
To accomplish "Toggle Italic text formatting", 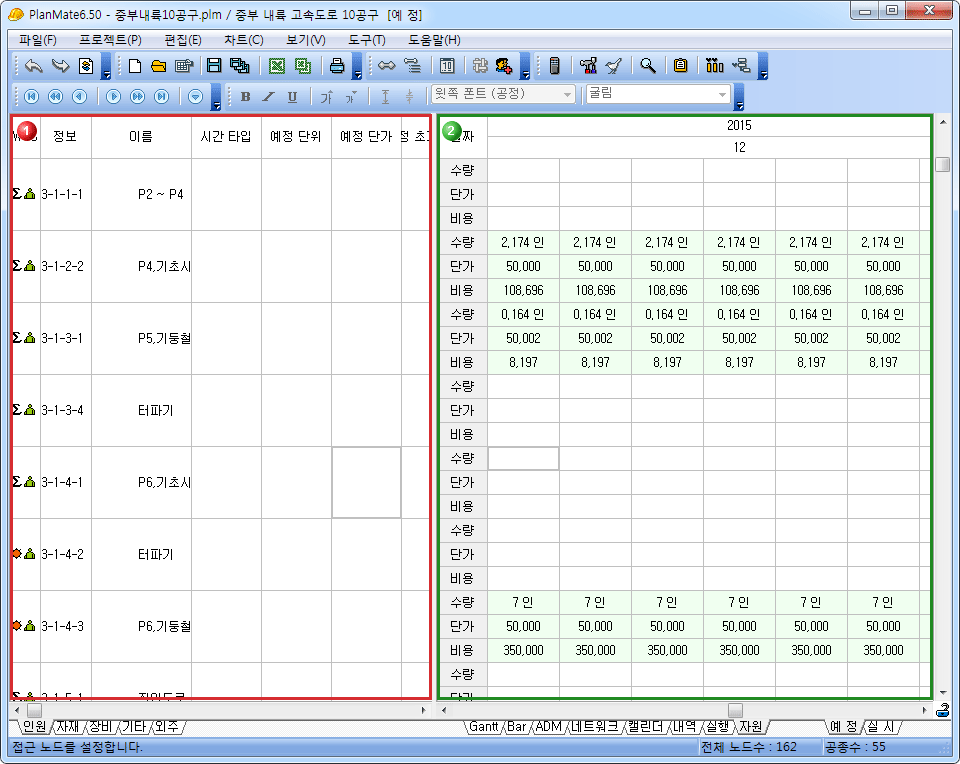I will pyautogui.click(x=268, y=97).
